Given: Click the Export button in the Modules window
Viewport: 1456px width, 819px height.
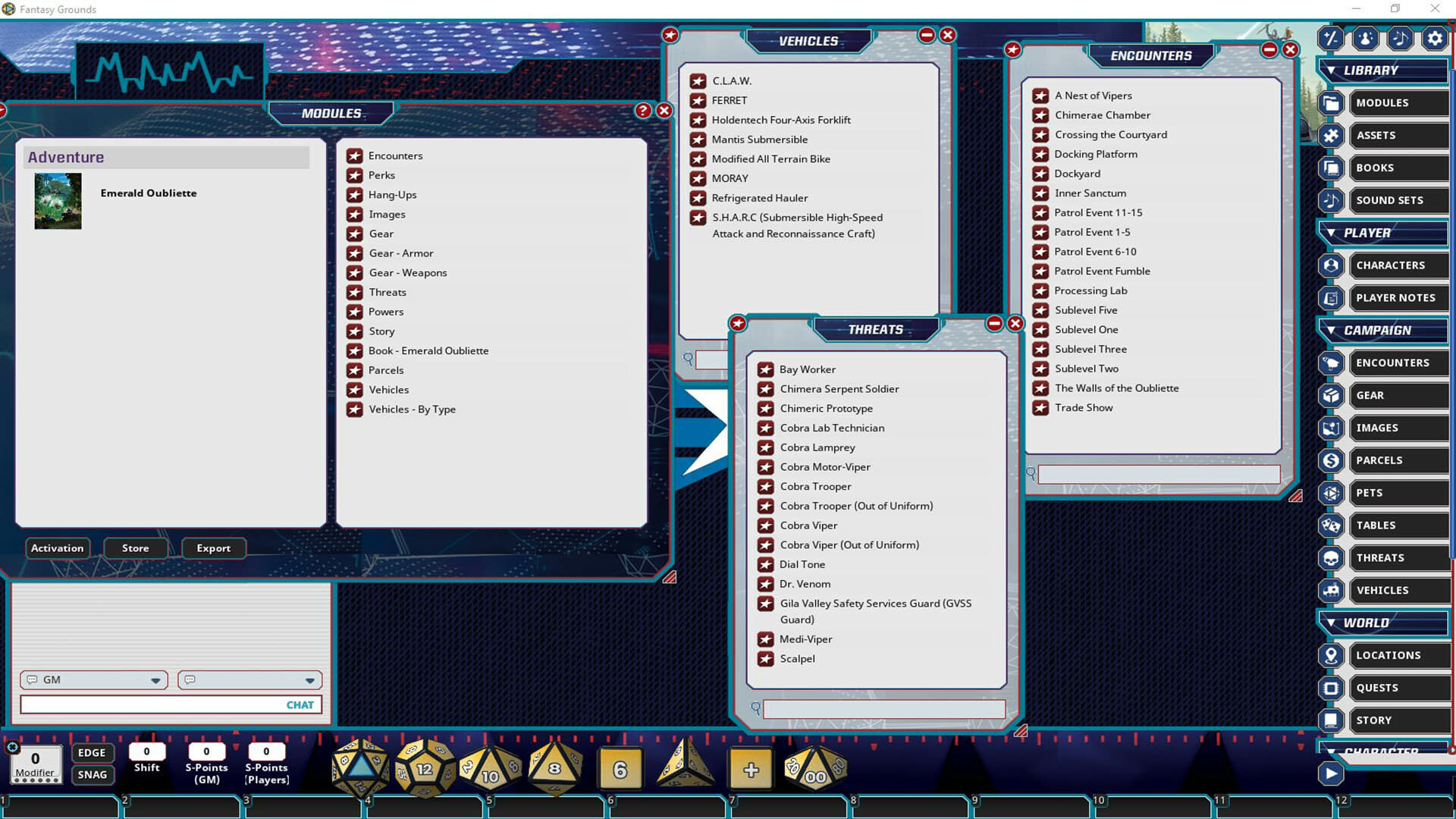Looking at the screenshot, I should pos(213,548).
